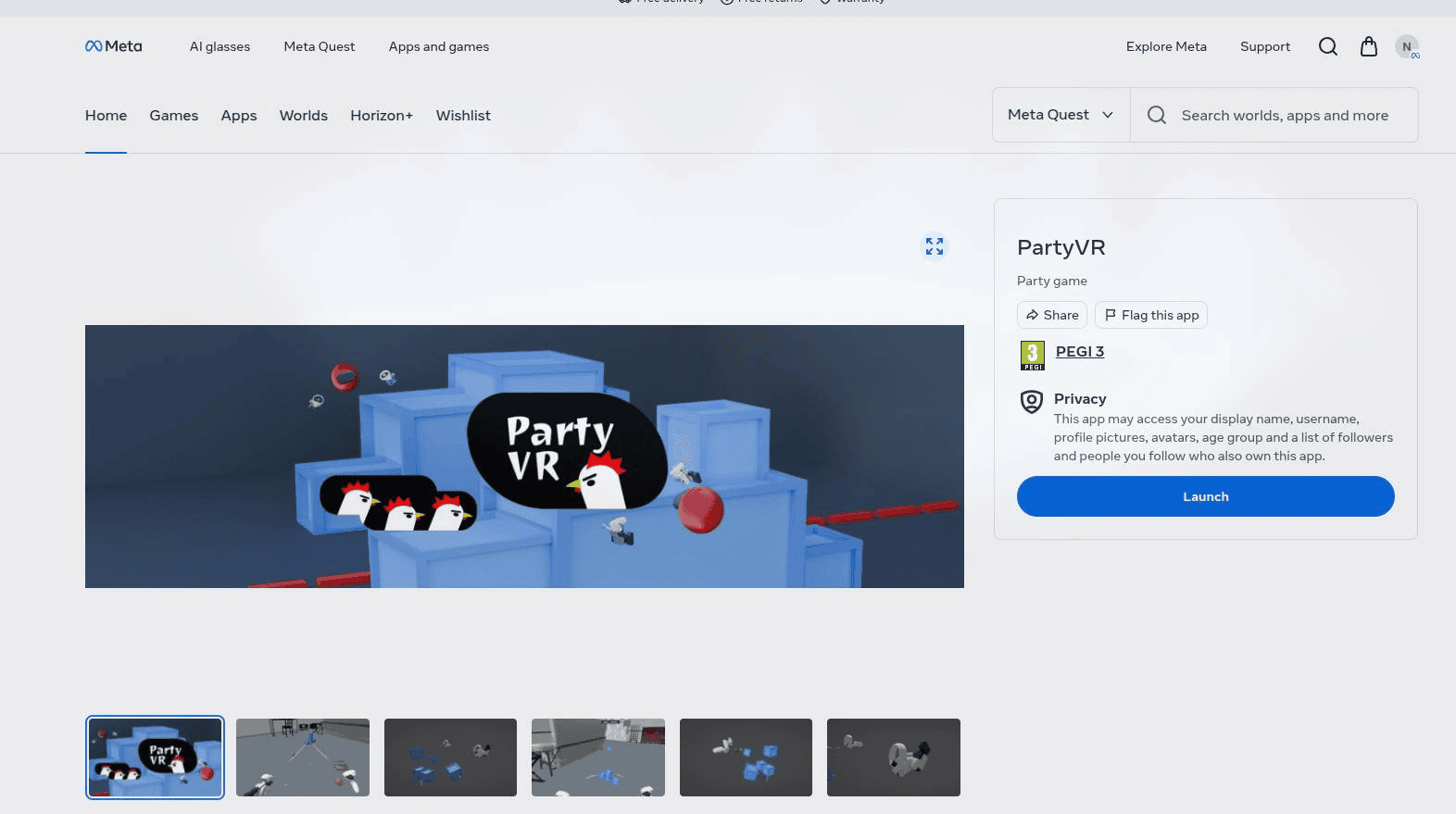Select the second screenshot thumbnail
Image resolution: width=1456 pixels, height=814 pixels.
point(303,758)
